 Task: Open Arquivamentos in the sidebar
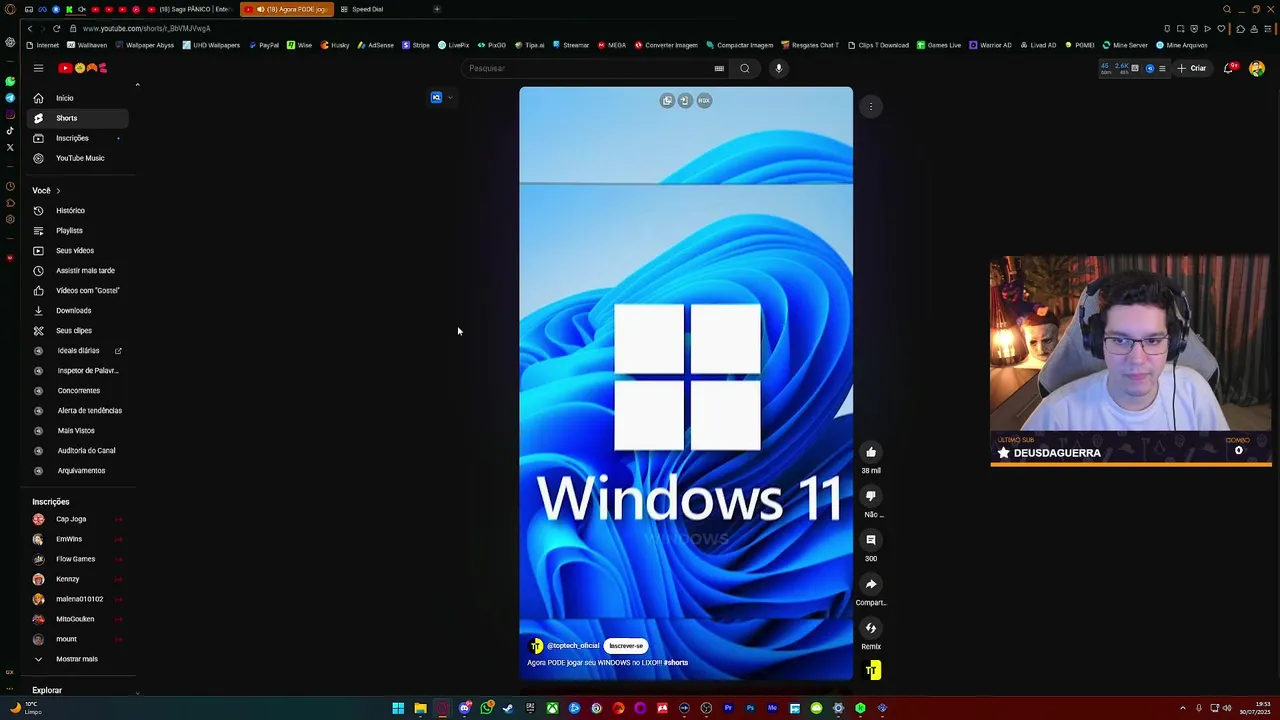click(77, 470)
